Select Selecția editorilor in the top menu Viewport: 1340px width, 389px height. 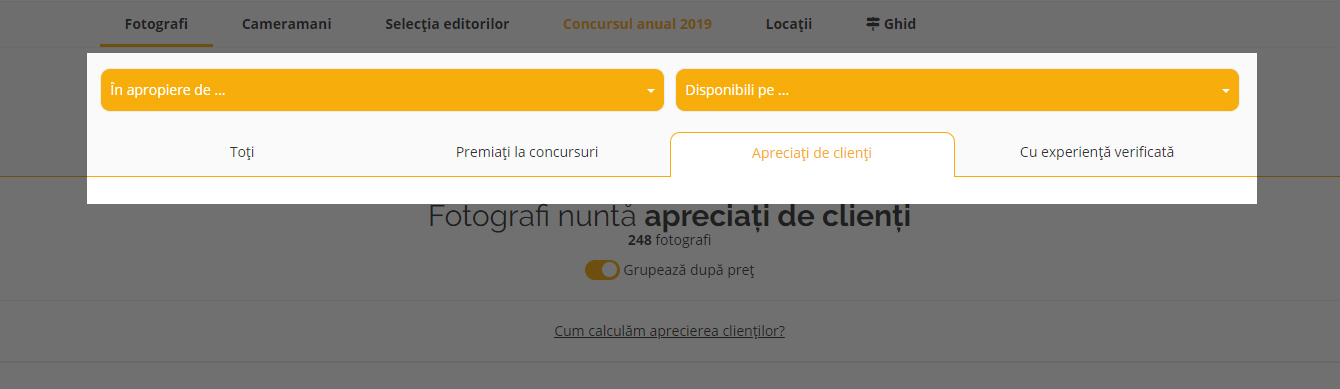pyautogui.click(x=447, y=24)
